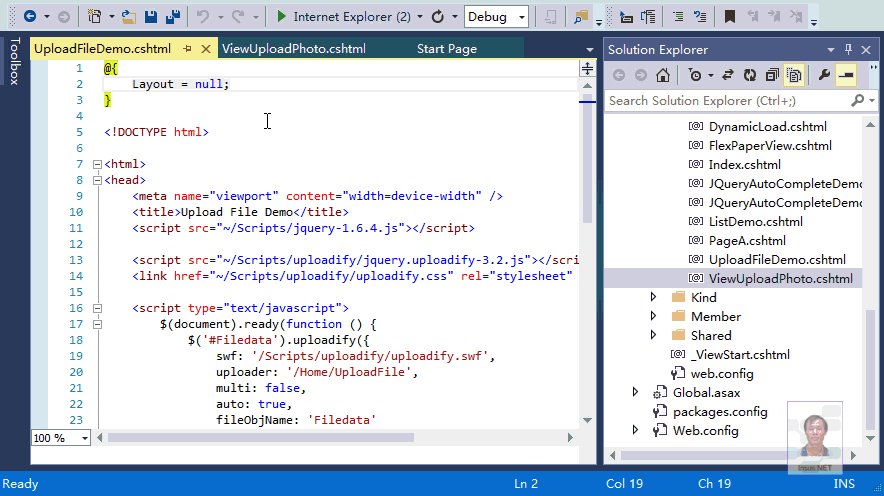Click the Refresh browser icon in the toolbar

click(x=437, y=16)
